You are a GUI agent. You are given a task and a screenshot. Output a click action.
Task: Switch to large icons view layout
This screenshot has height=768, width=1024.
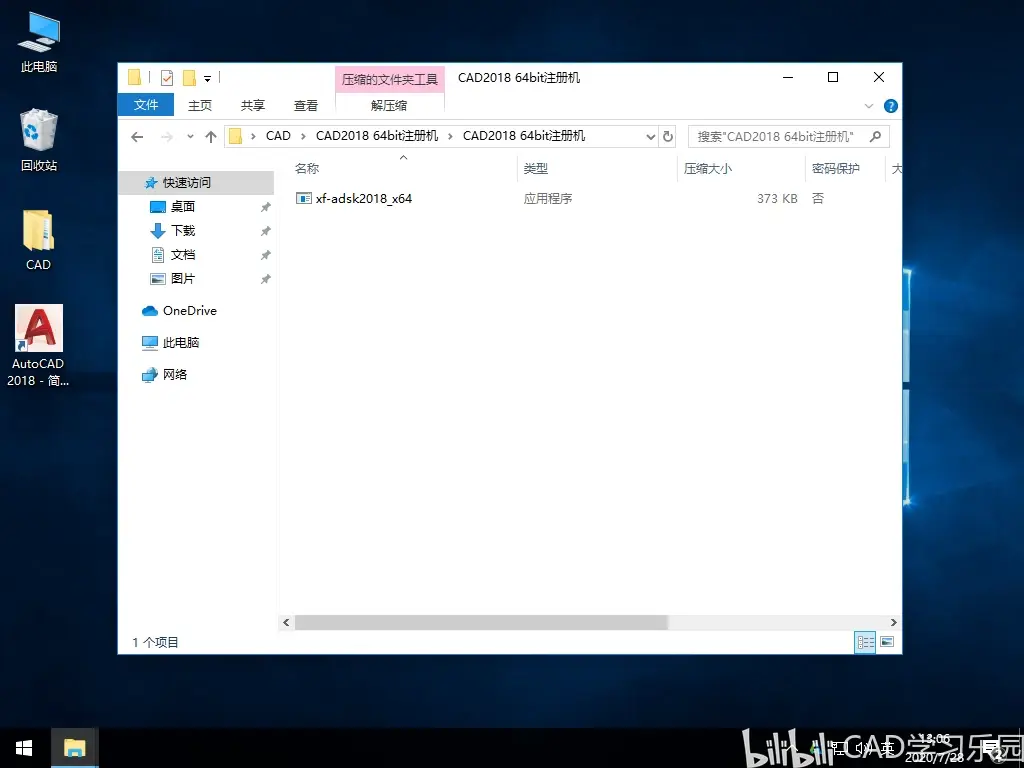click(x=887, y=642)
